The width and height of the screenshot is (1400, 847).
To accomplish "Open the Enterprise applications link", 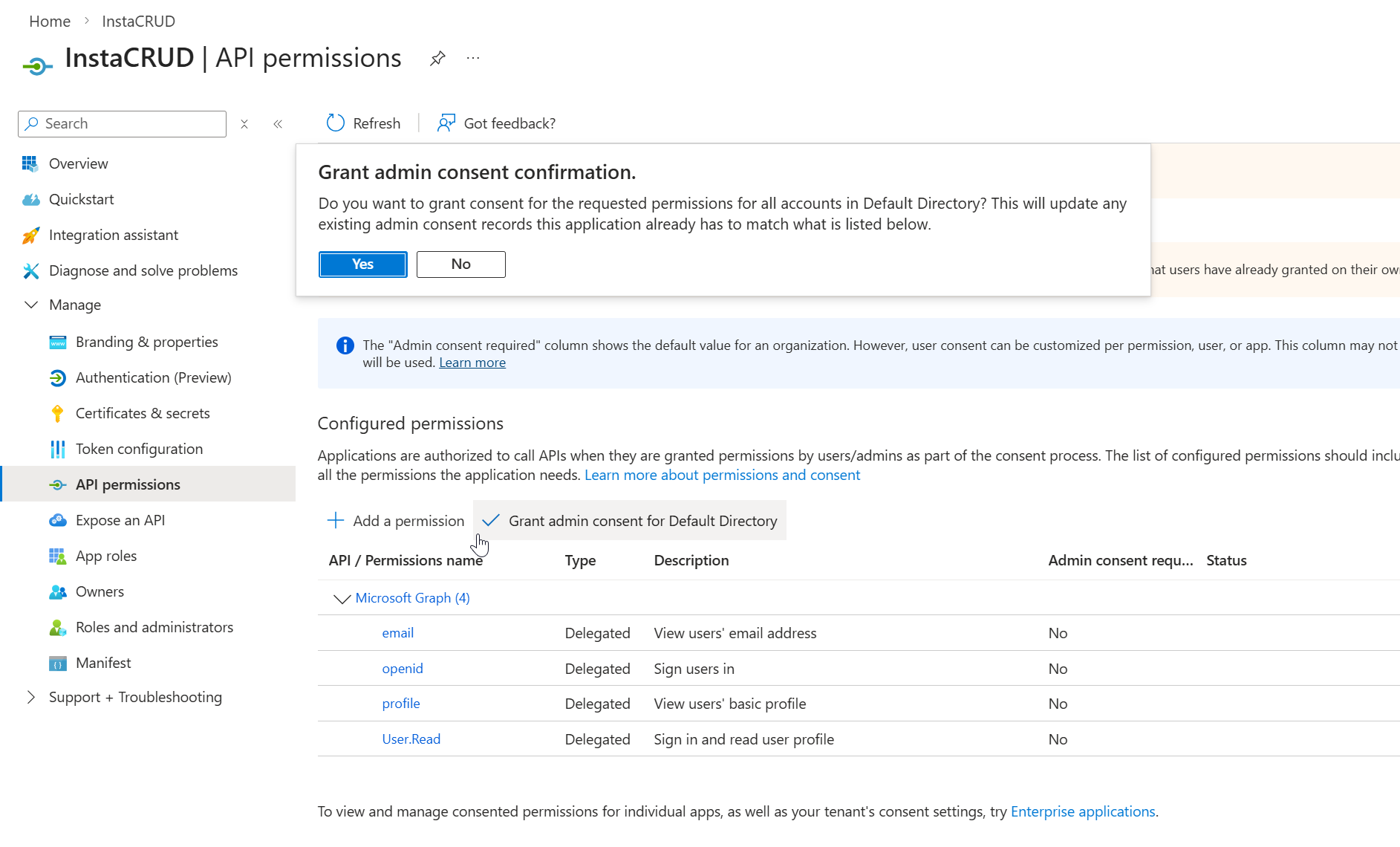I will point(1082,811).
